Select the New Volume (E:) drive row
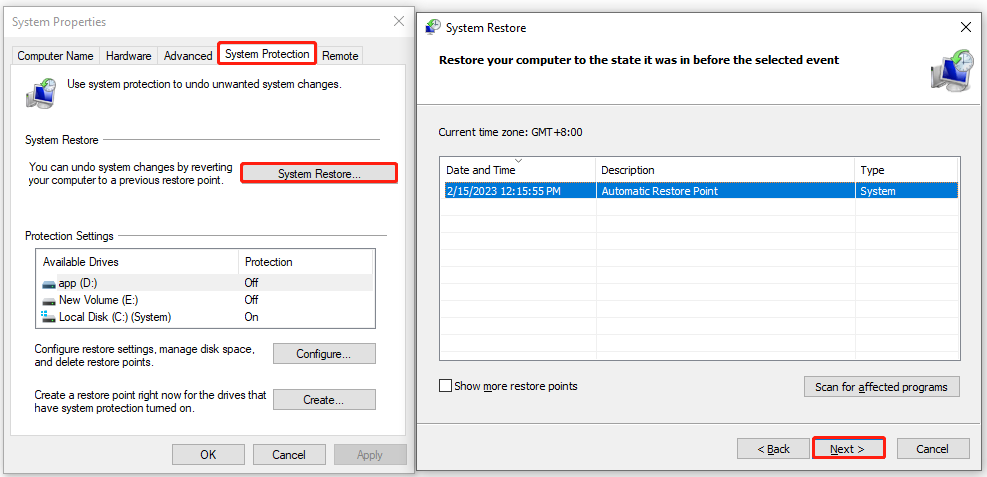The width and height of the screenshot is (987, 477). (205, 300)
